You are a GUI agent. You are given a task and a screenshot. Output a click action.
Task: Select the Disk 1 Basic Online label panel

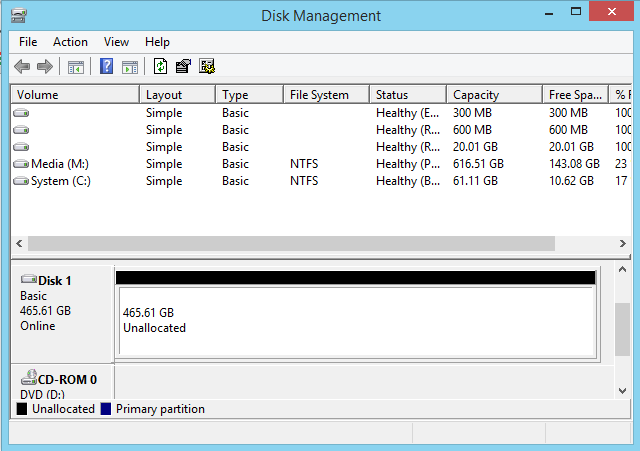click(62, 314)
